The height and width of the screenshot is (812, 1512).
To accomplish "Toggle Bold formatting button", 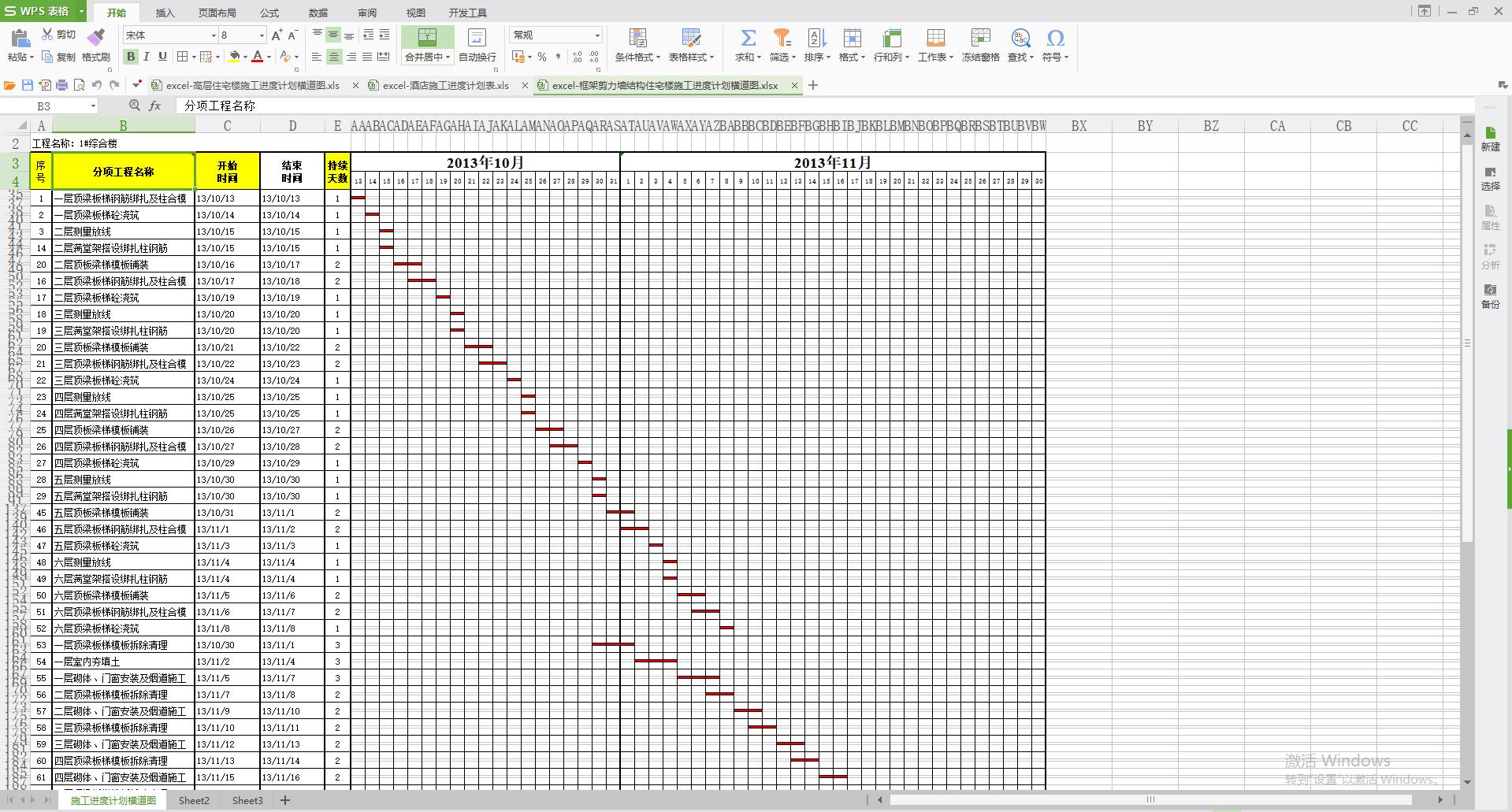I will pyautogui.click(x=131, y=57).
